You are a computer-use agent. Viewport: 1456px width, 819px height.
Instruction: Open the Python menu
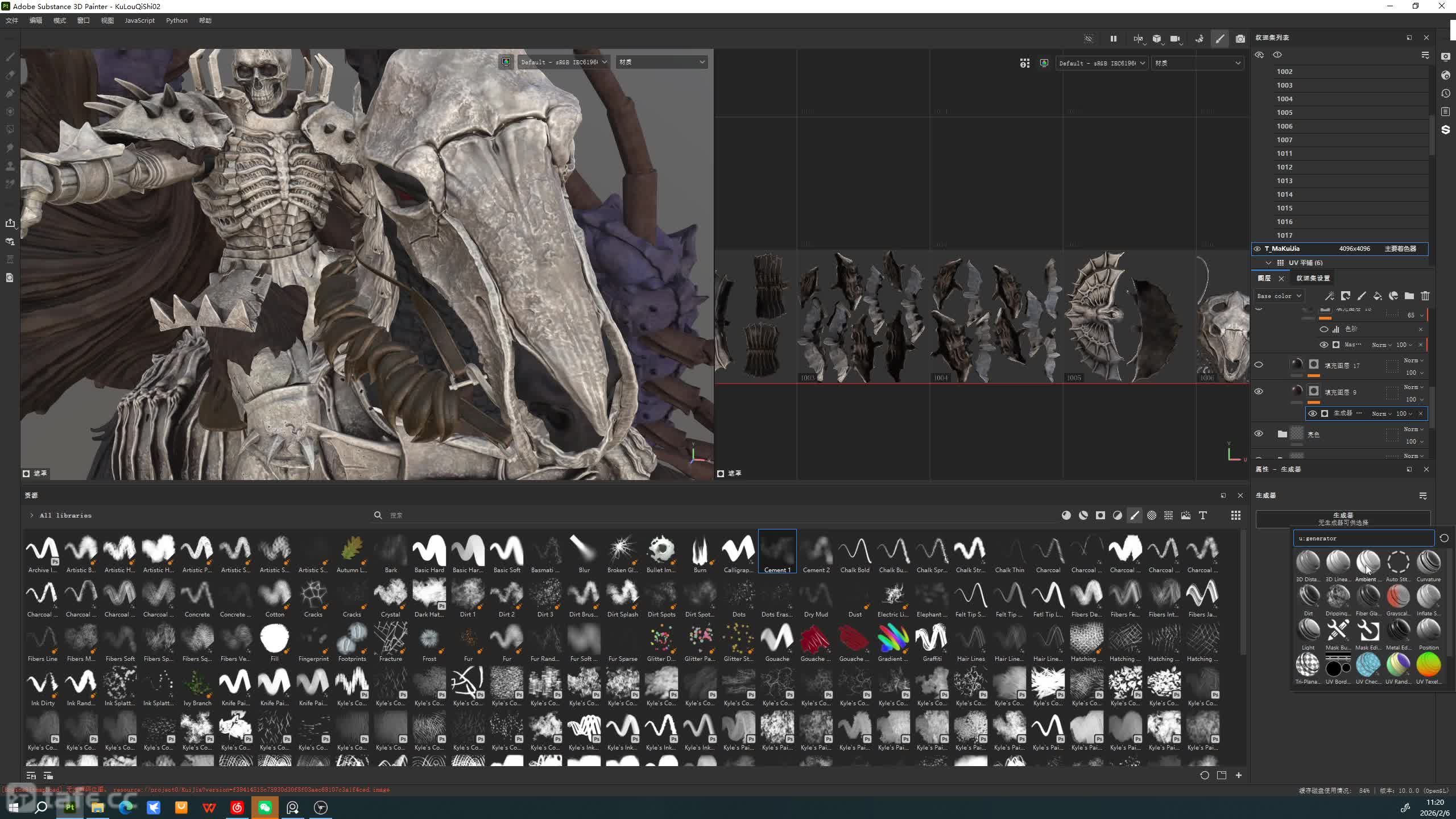click(176, 20)
